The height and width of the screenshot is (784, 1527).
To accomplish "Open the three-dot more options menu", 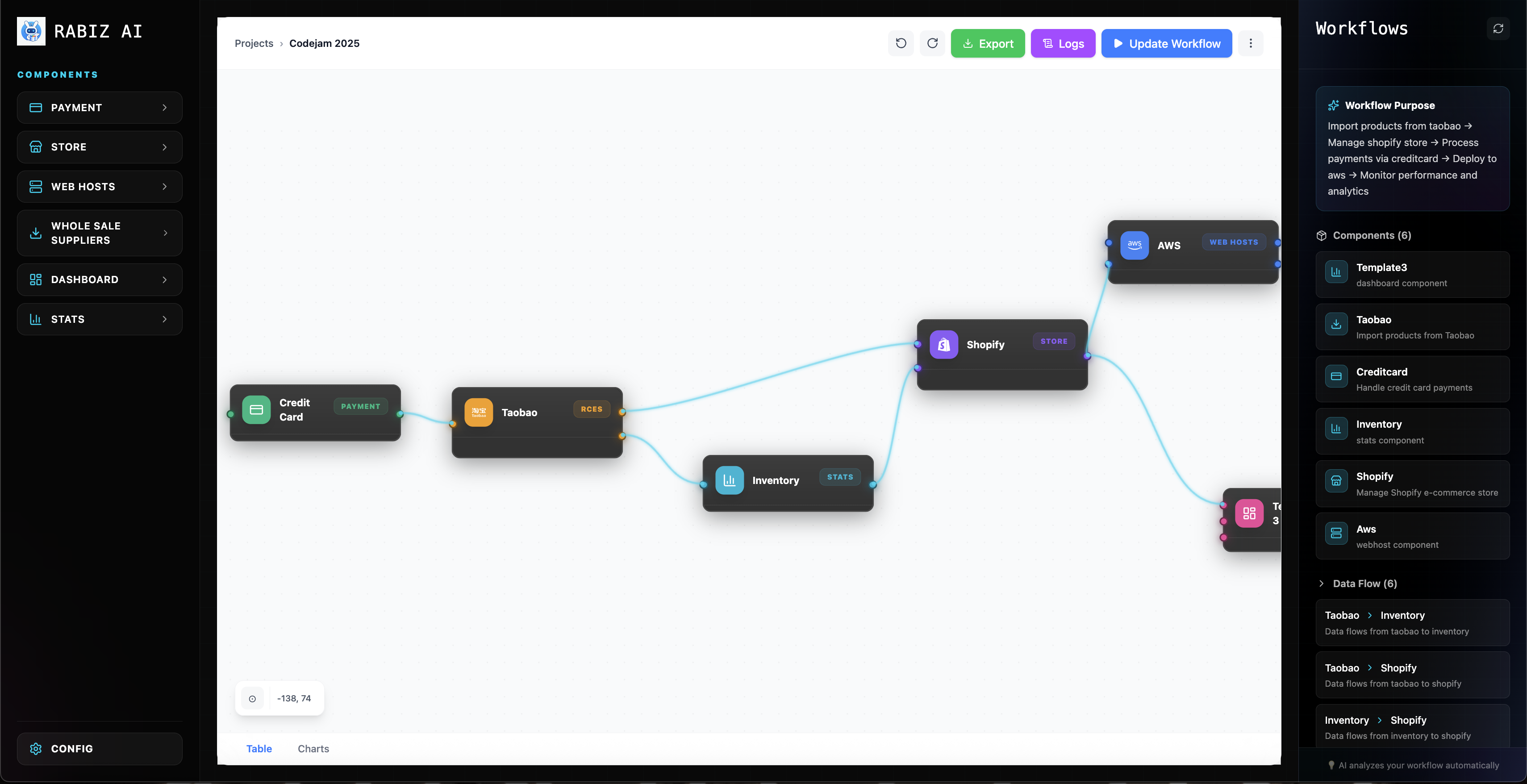I will click(x=1250, y=43).
